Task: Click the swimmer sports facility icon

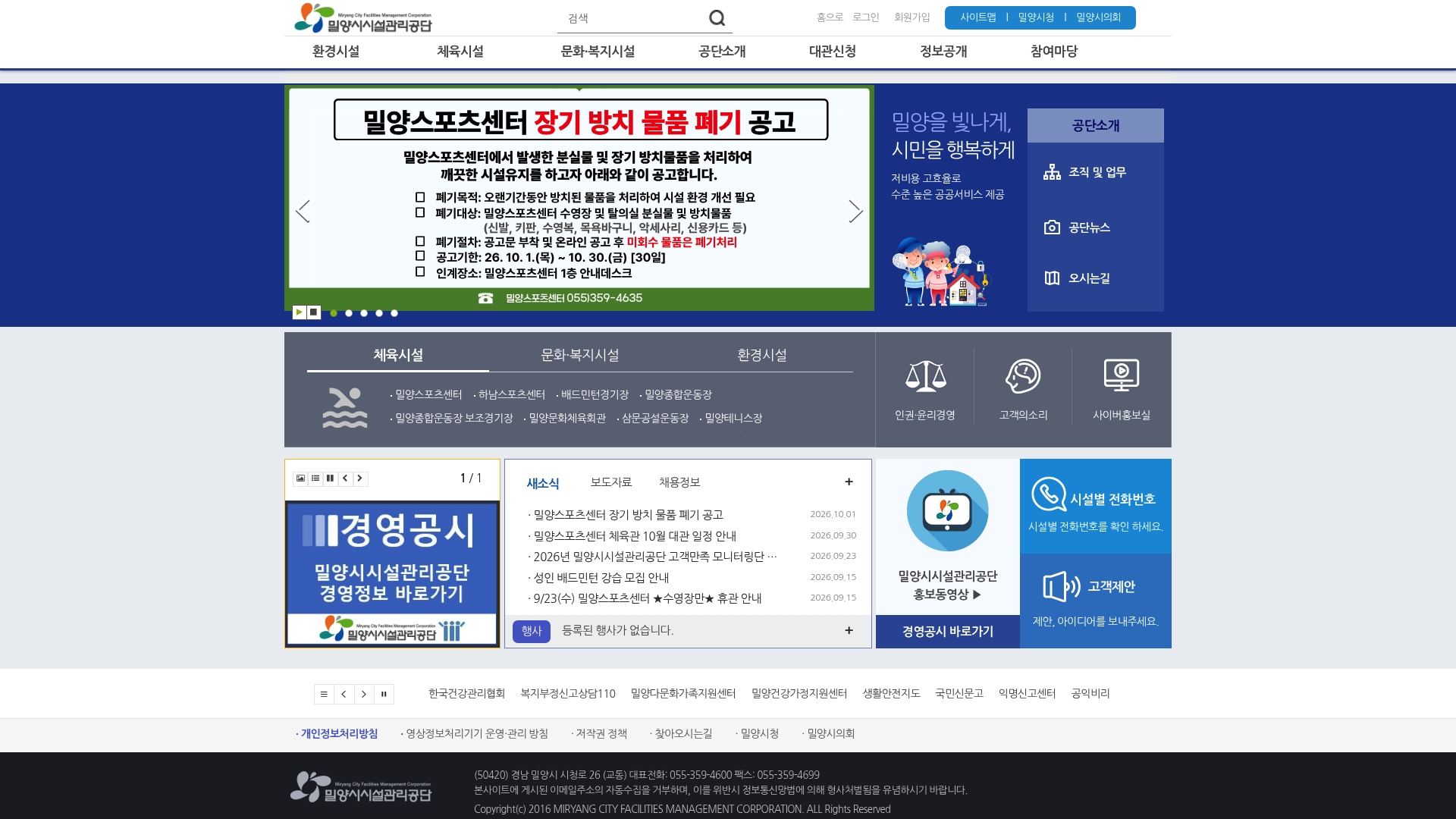Action: tap(345, 407)
